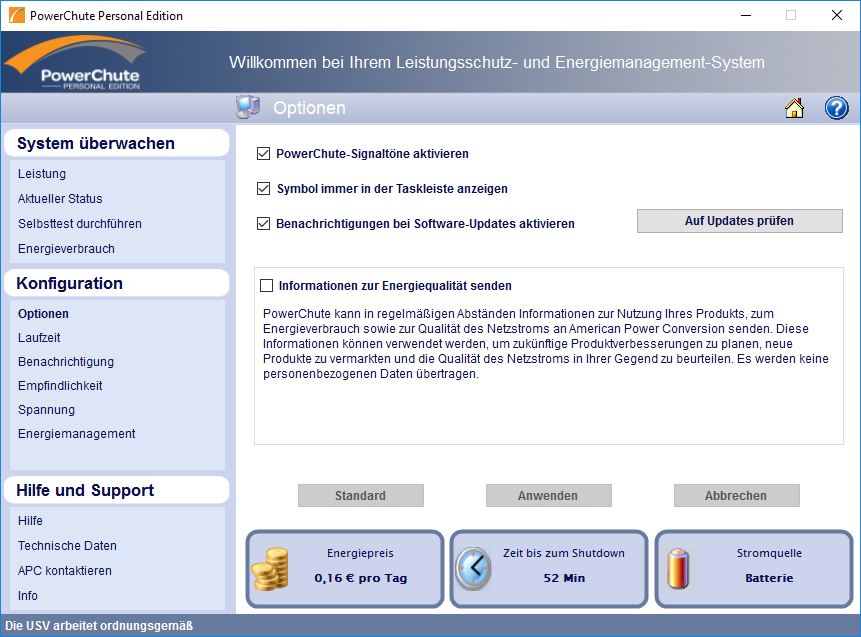Go to Aktueller Status
861x637 pixels.
(x=60, y=199)
